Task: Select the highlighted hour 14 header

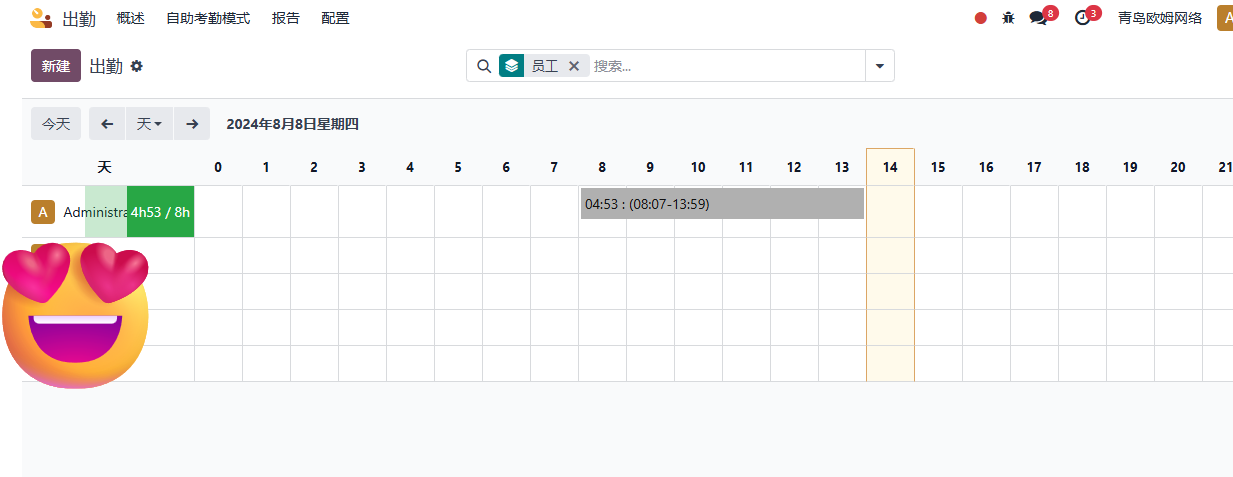Action: pos(890,167)
